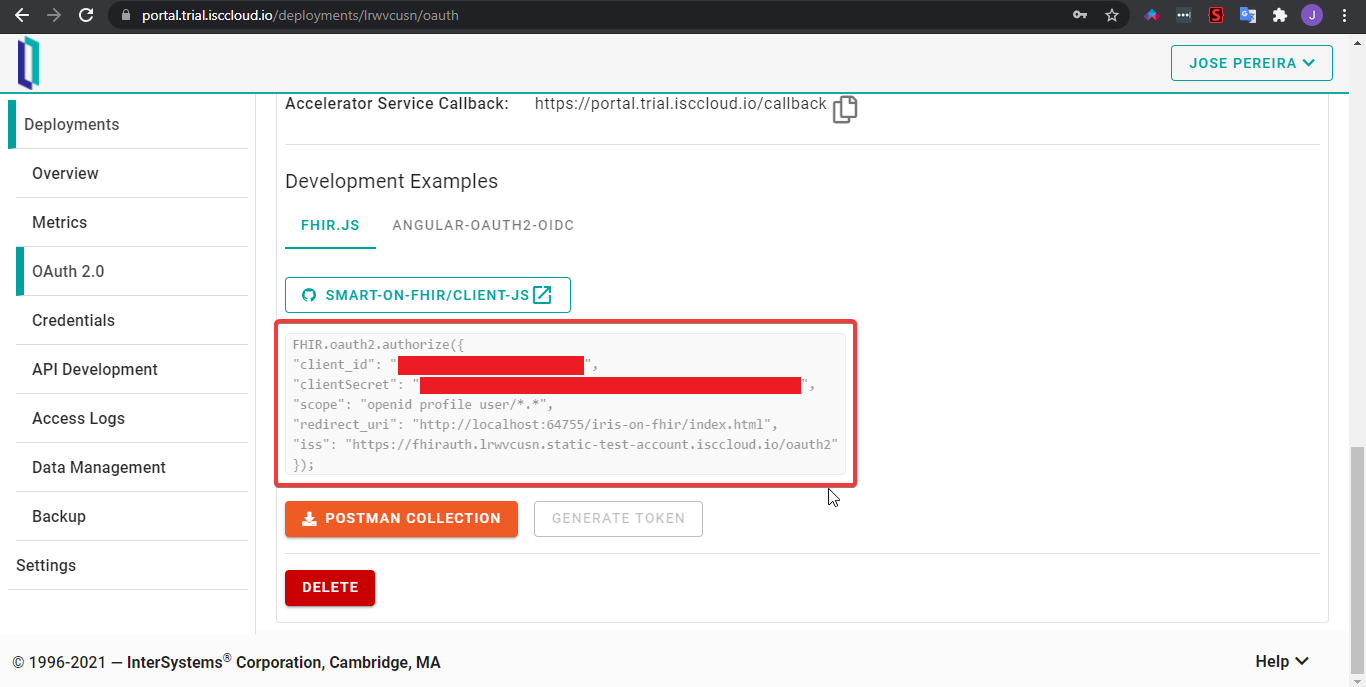Select Deployments in the sidebar
Screen dimensions: 1366x687
pos(128,124)
